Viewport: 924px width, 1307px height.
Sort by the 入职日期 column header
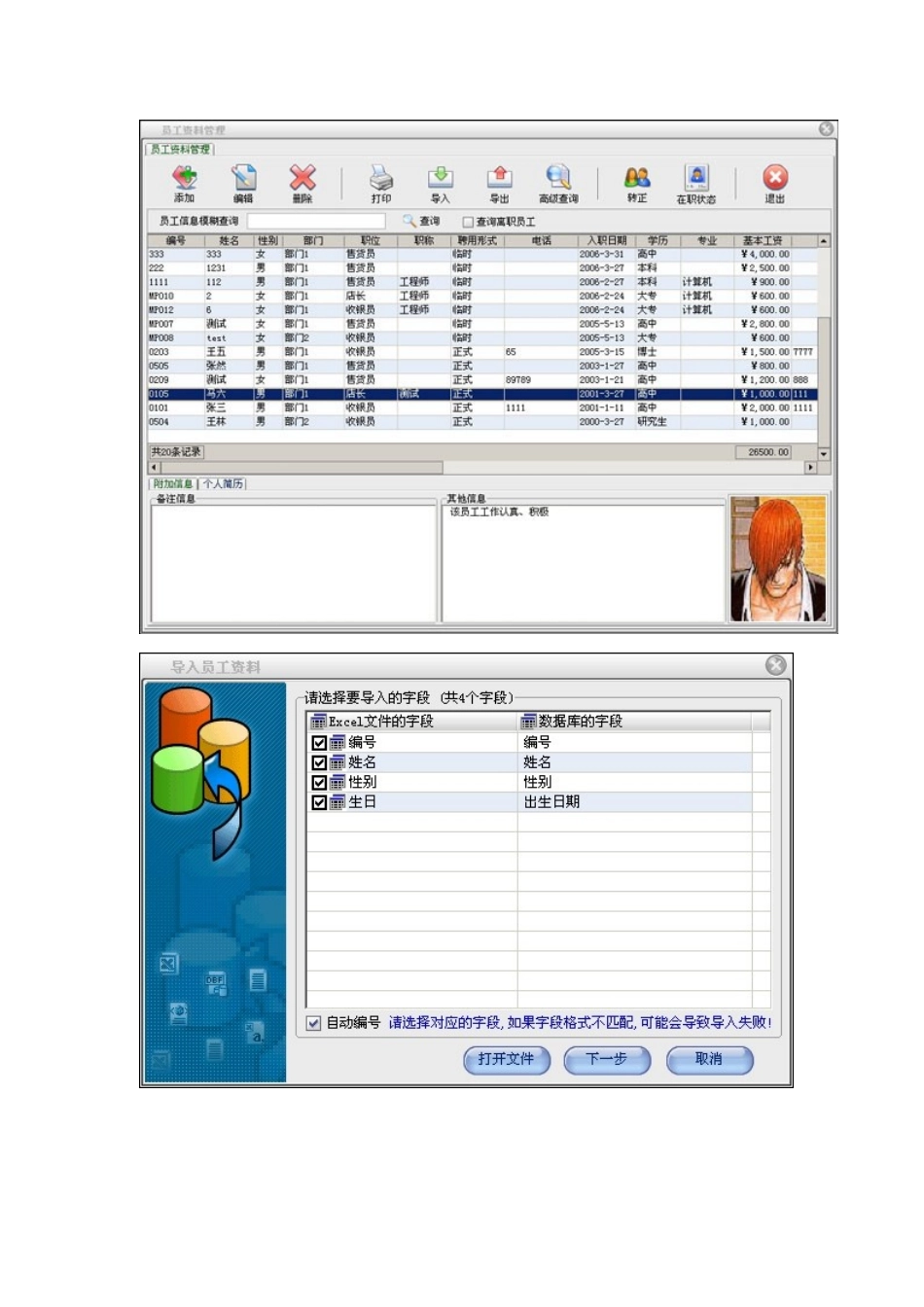pyautogui.click(x=607, y=240)
